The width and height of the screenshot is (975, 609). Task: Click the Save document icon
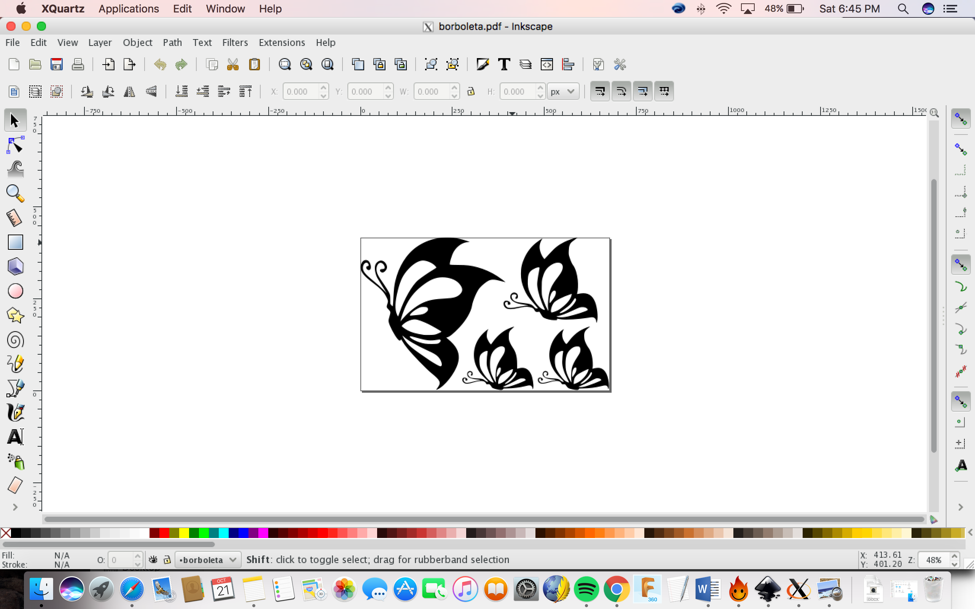coord(57,64)
